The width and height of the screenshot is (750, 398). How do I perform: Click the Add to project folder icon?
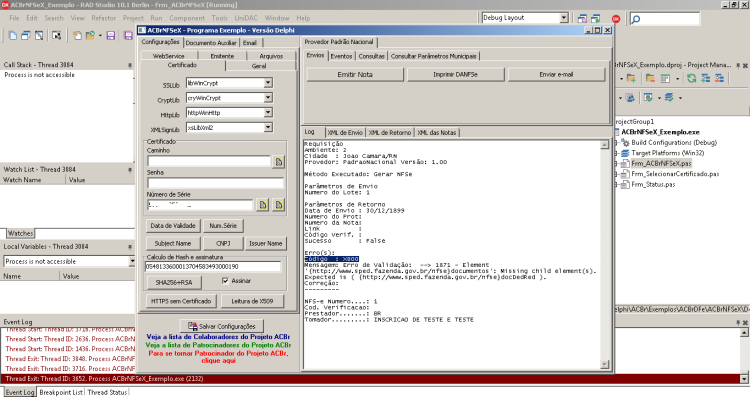click(631, 78)
